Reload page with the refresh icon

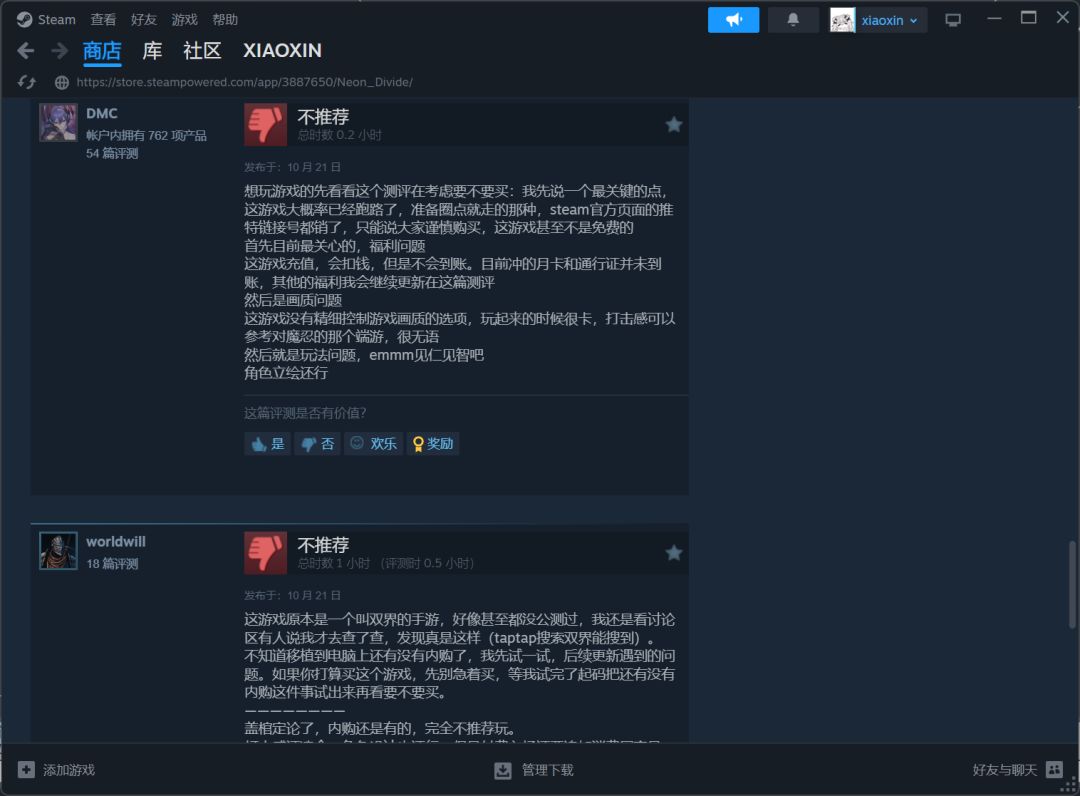(26, 82)
